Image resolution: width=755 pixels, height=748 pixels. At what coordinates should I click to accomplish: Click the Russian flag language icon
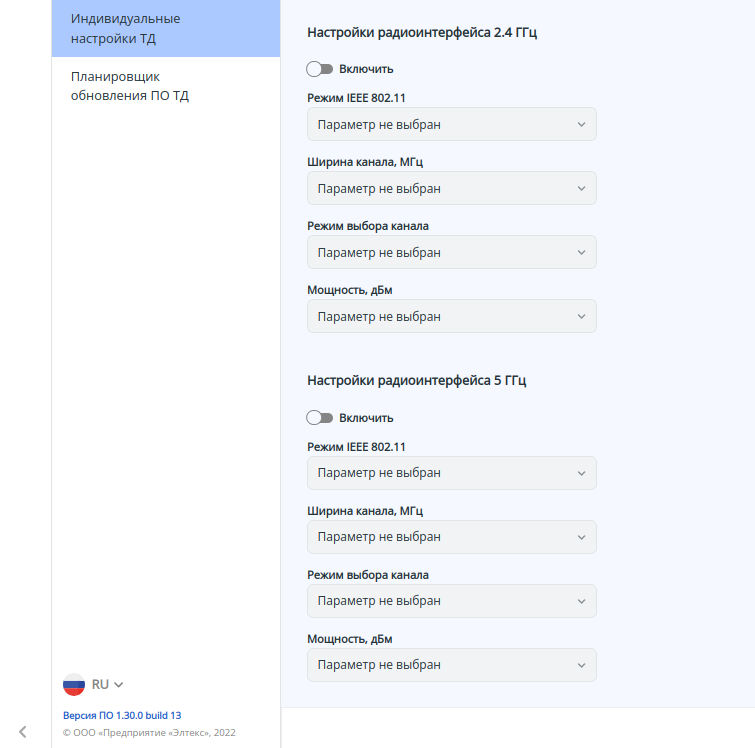pos(74,684)
